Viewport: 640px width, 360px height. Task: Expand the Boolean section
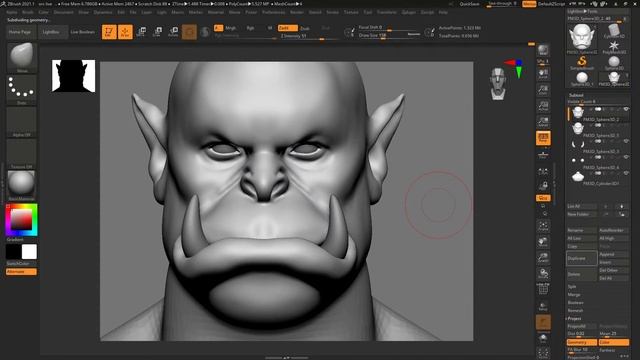pyautogui.click(x=576, y=303)
